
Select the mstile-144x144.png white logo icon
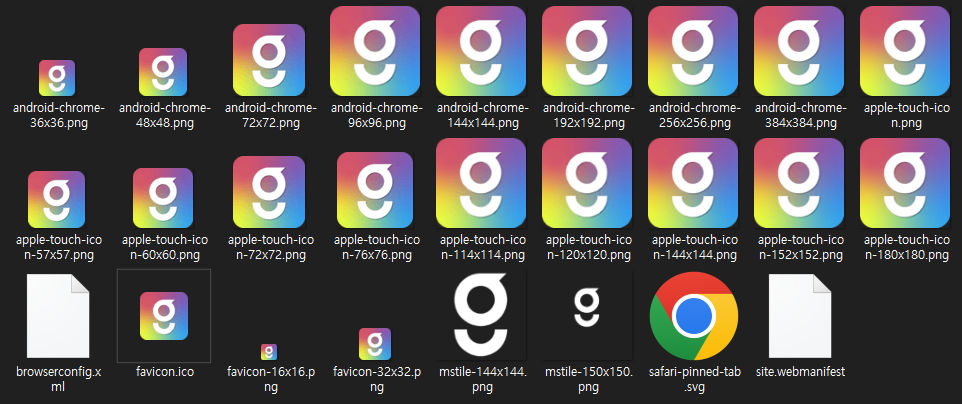[481, 316]
